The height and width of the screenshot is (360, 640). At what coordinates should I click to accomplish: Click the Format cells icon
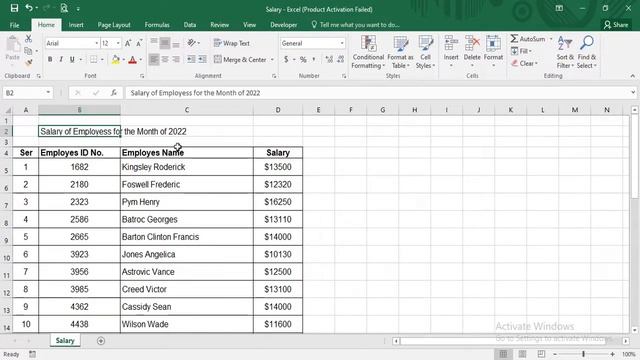point(493,43)
